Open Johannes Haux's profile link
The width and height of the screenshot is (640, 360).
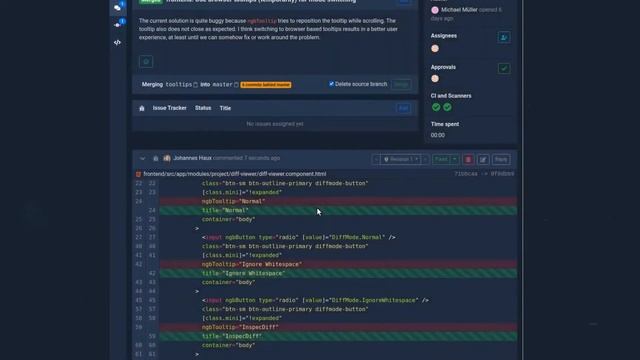(192, 158)
